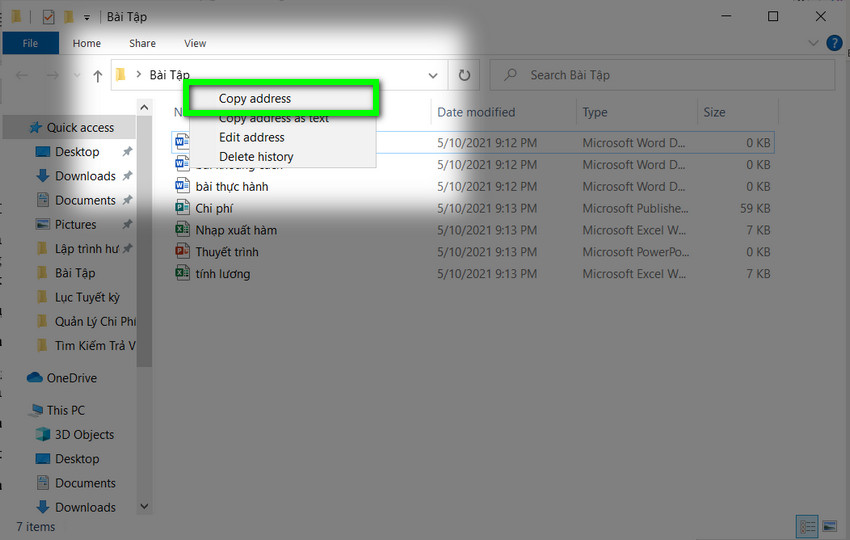
Task: Open Quản Lý Chi Phí folder
Action: 95,322
